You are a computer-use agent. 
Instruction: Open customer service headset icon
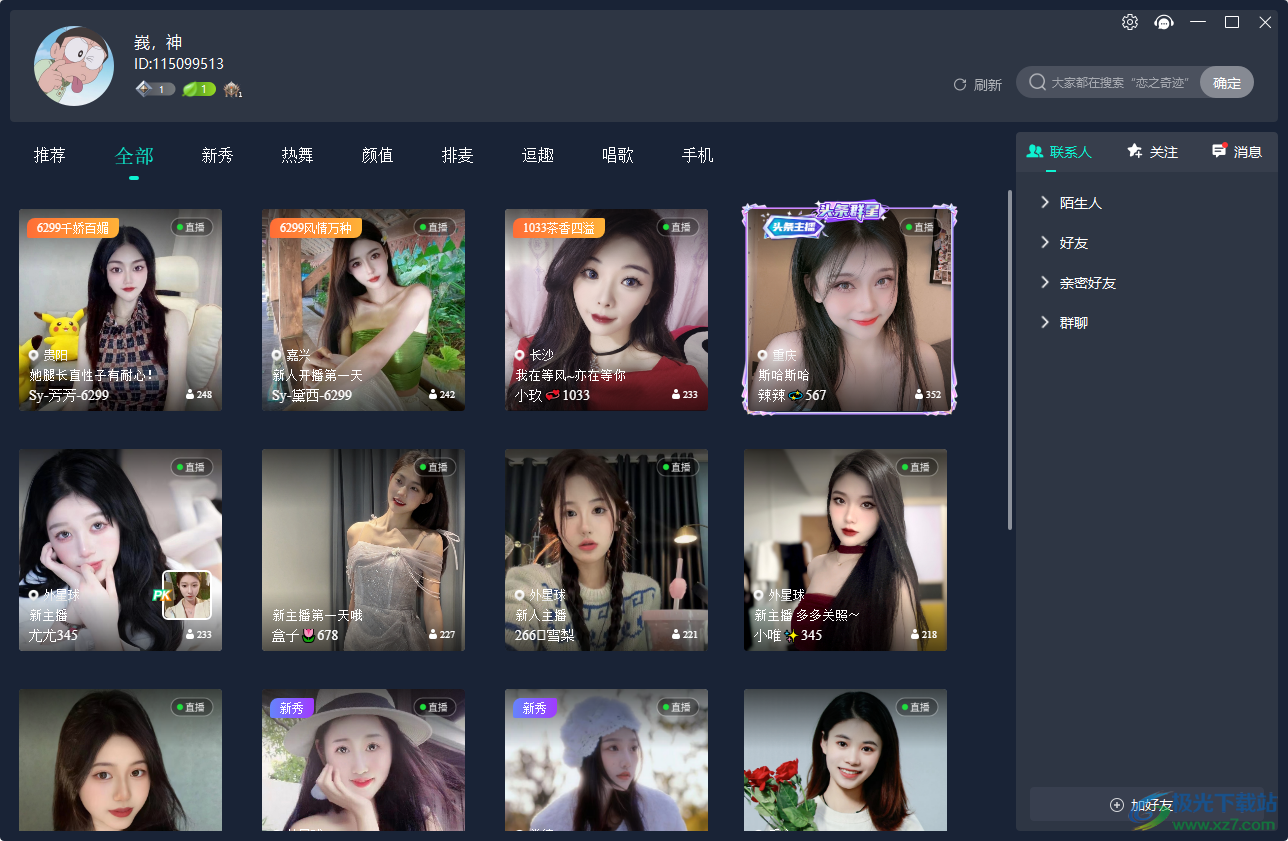pos(1164,22)
